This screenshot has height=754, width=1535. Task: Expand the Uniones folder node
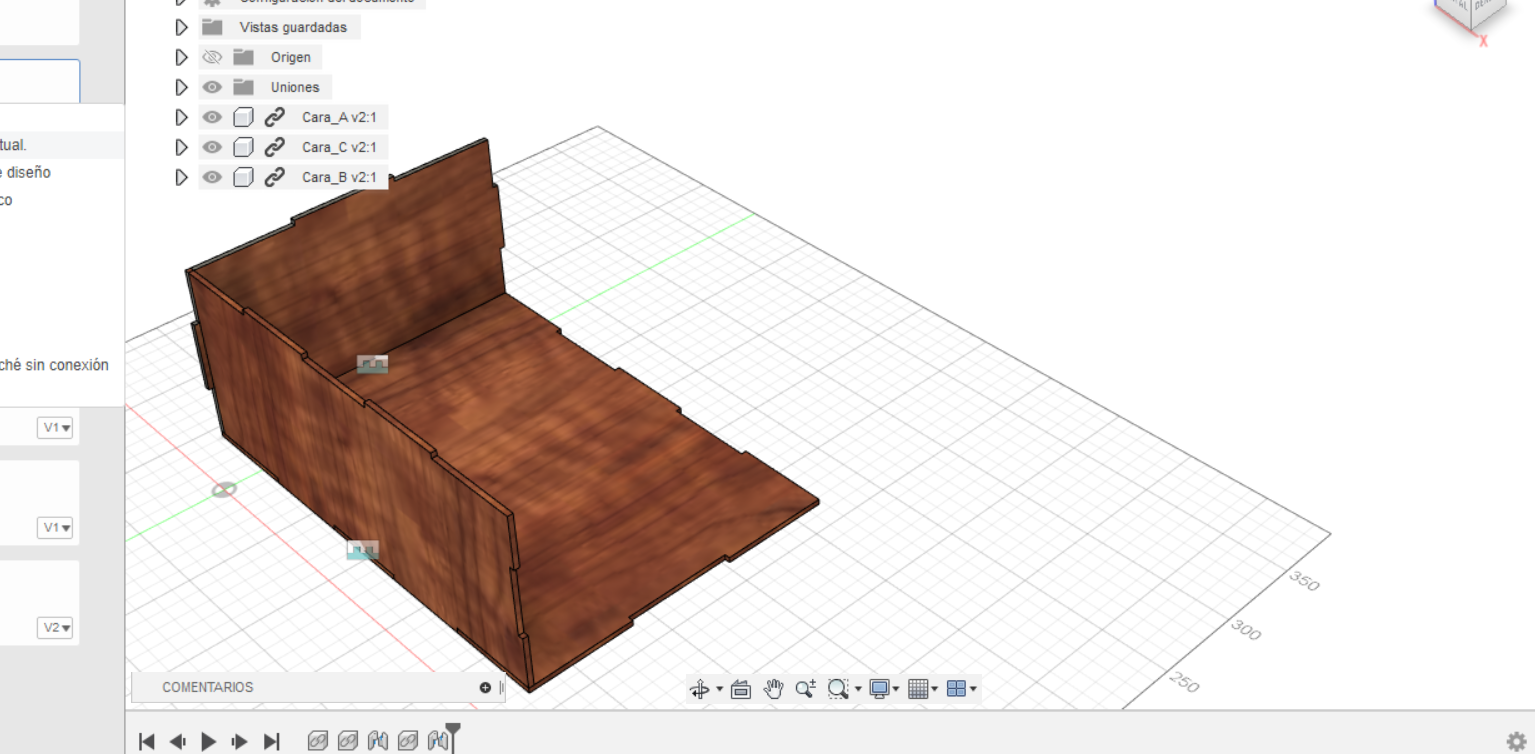(x=181, y=87)
